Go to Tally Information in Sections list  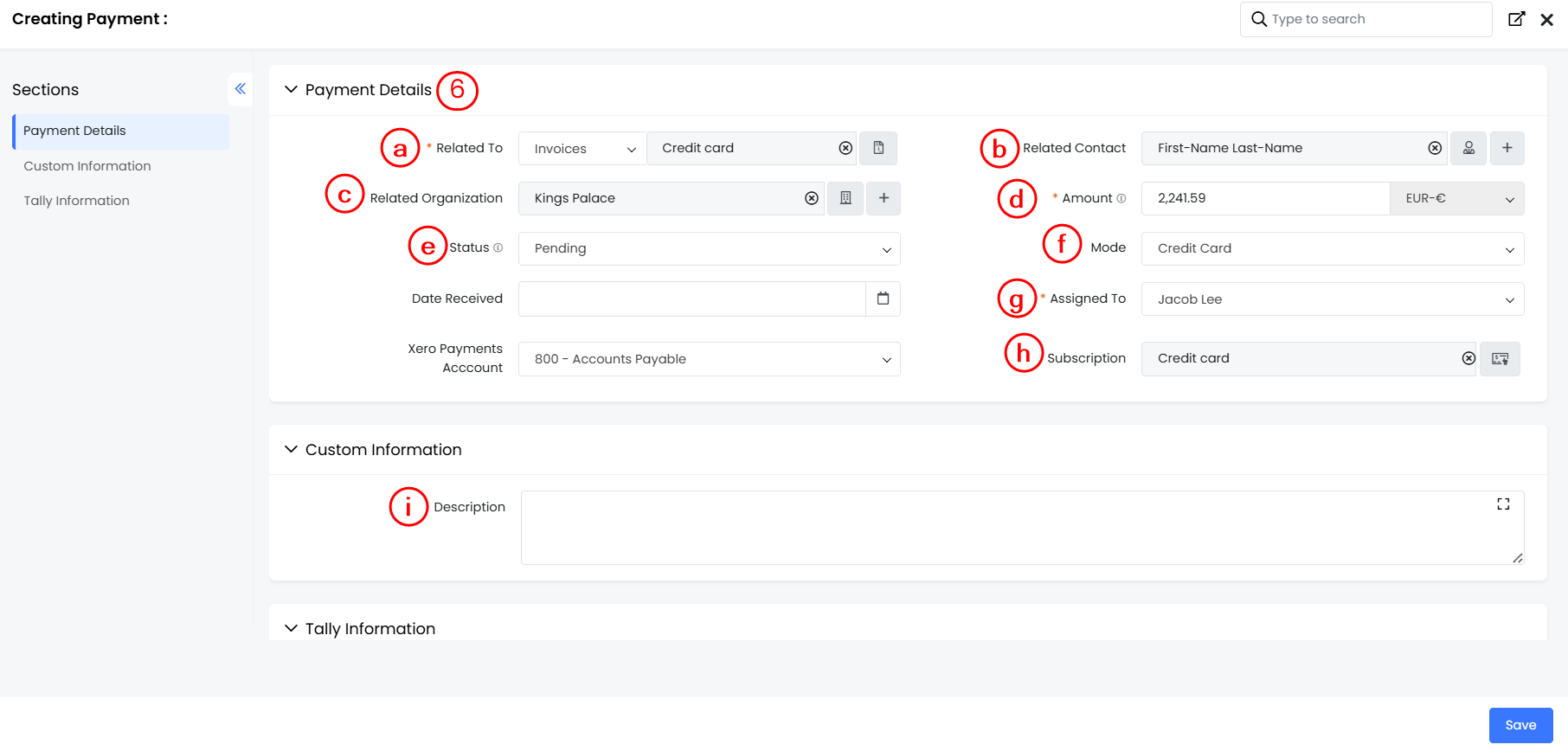[76, 201]
